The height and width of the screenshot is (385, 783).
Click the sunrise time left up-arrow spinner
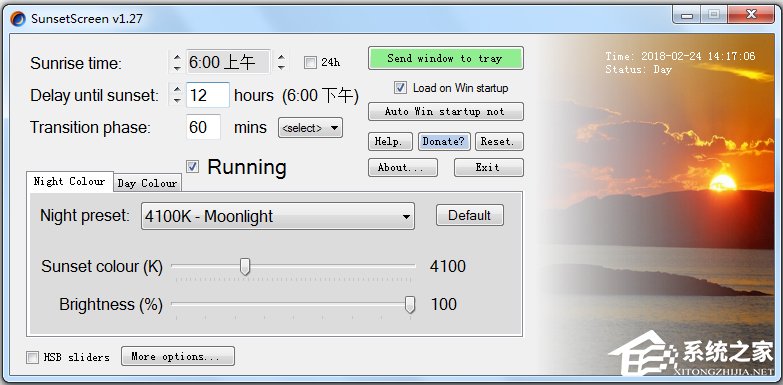coord(177,57)
